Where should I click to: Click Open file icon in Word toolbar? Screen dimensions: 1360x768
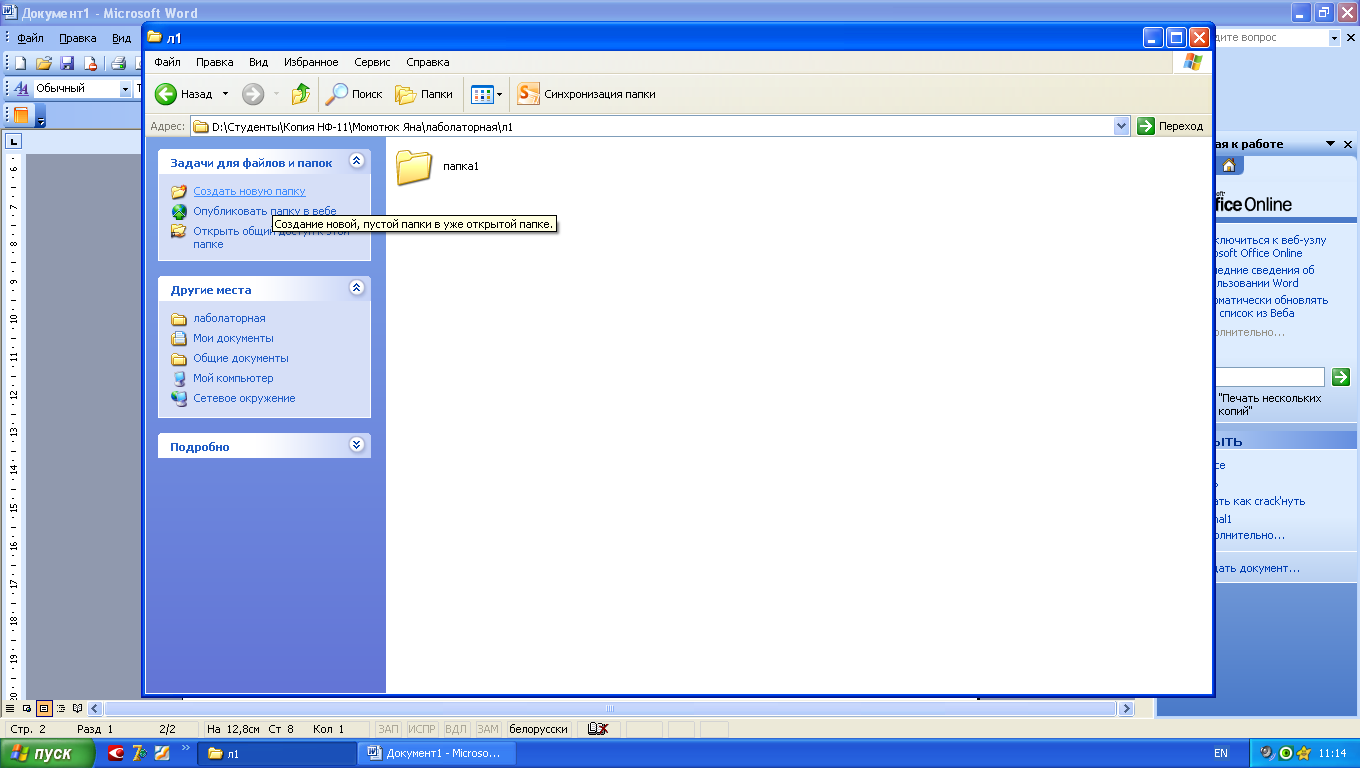44,63
